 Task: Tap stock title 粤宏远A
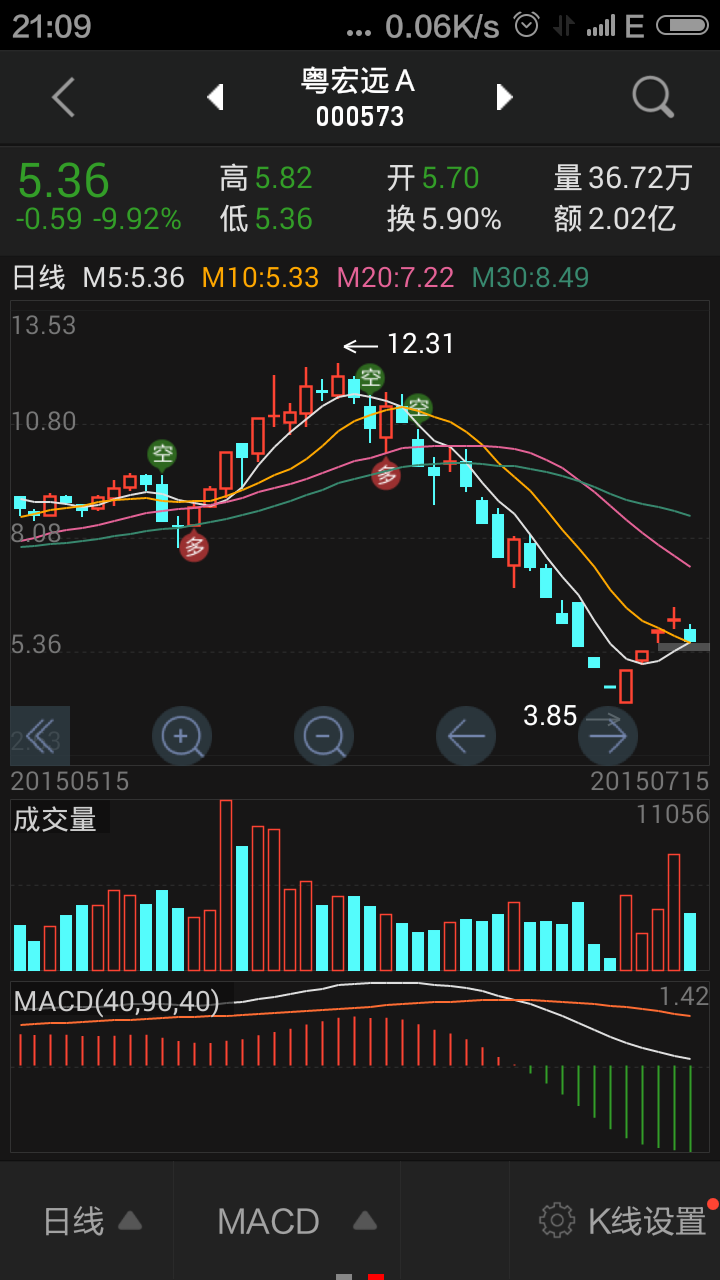(x=359, y=81)
